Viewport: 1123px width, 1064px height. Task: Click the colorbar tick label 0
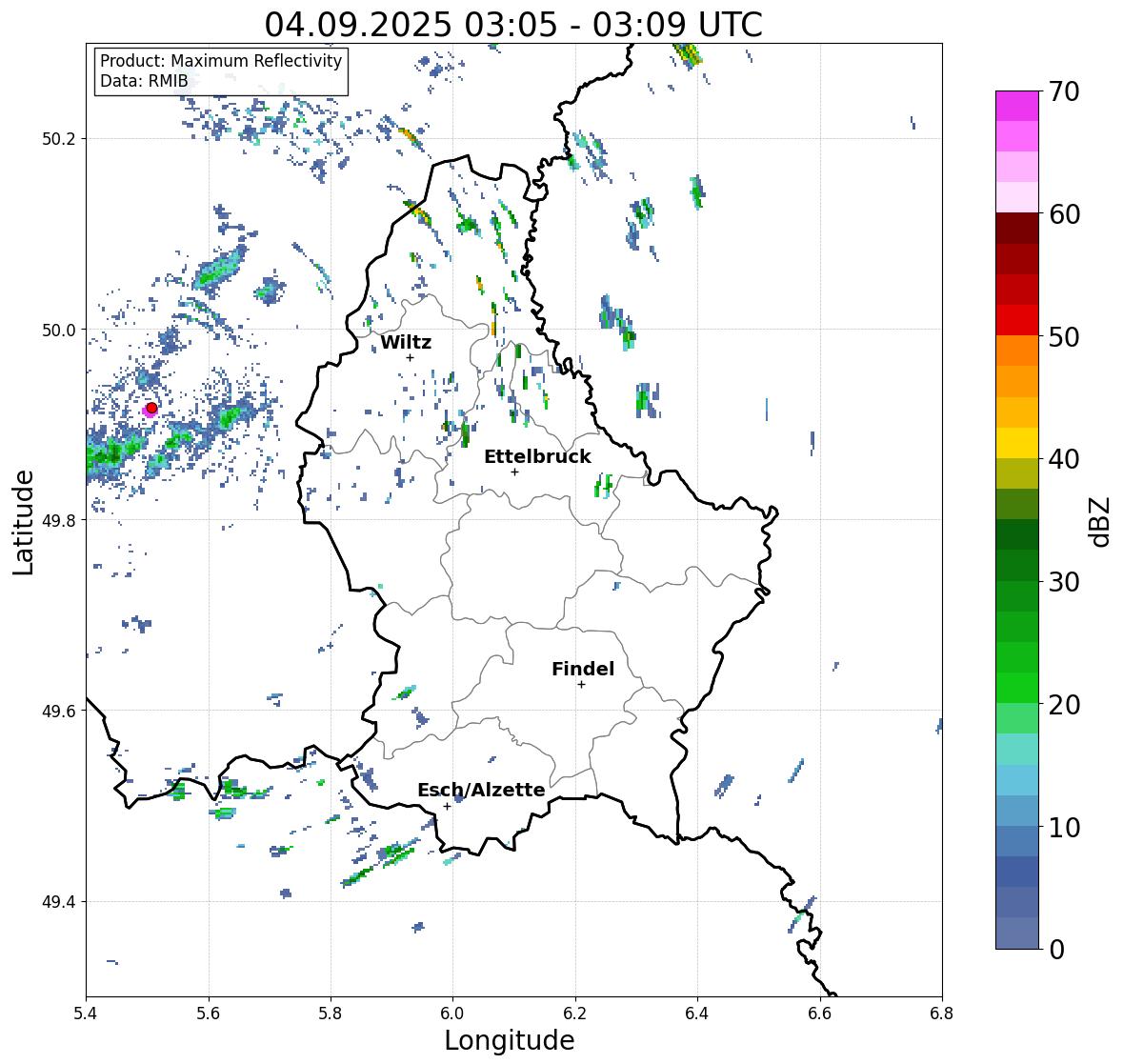click(1056, 950)
